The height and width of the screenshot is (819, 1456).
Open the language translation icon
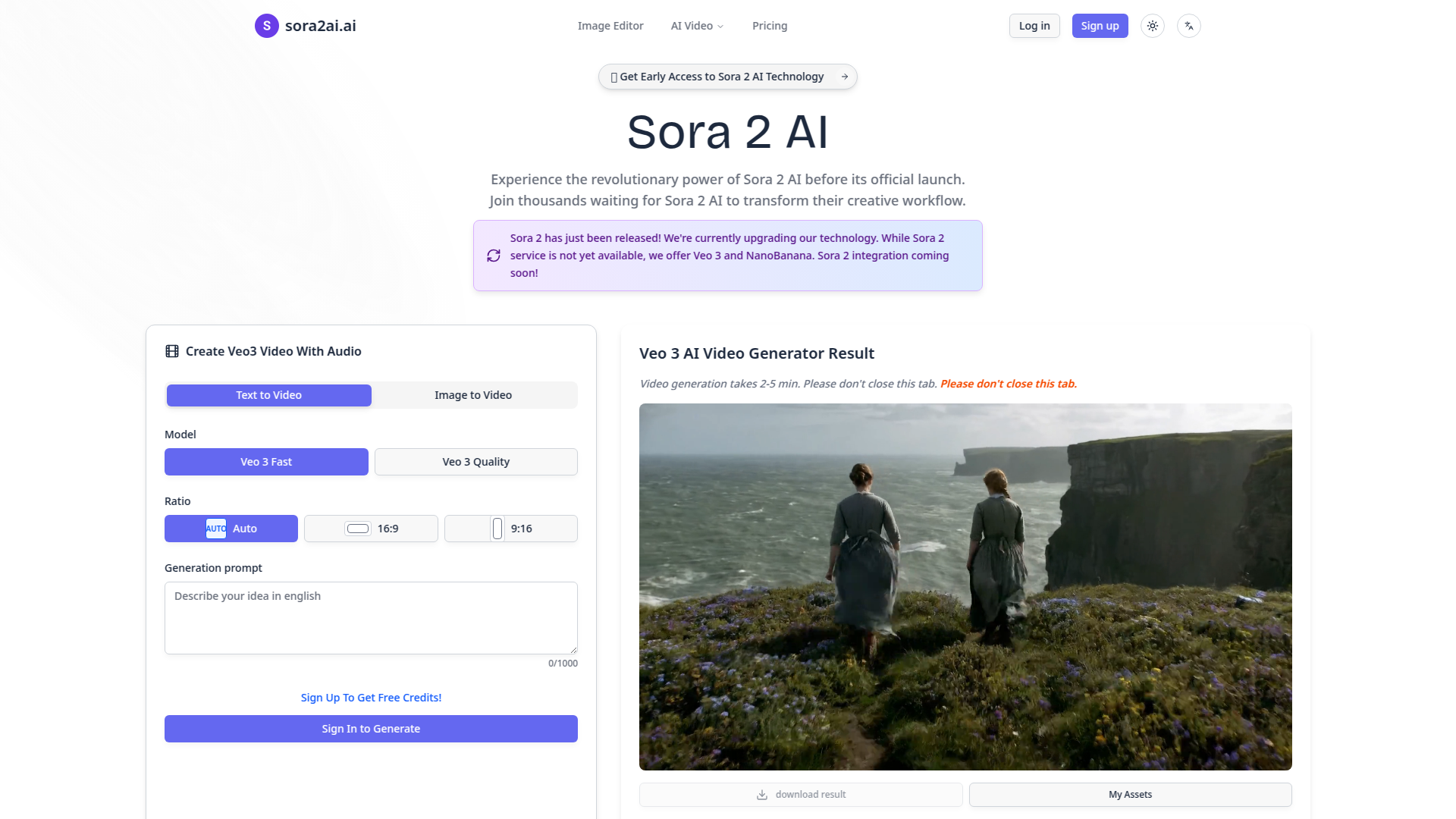coord(1188,26)
